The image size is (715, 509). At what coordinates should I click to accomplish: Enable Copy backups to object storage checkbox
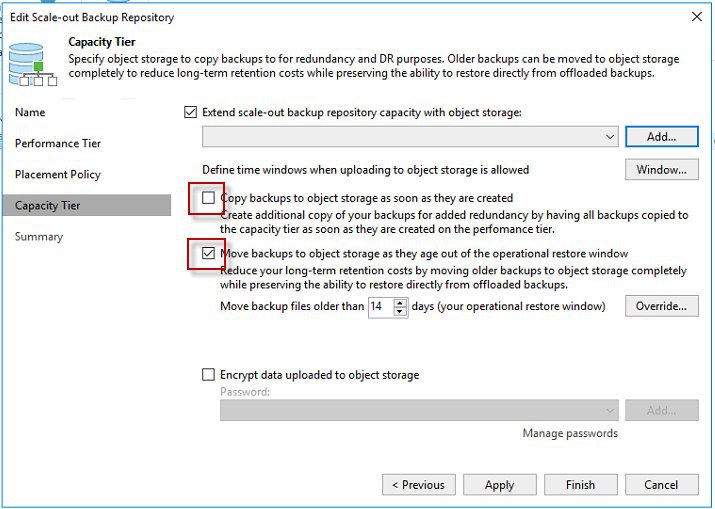click(208, 197)
